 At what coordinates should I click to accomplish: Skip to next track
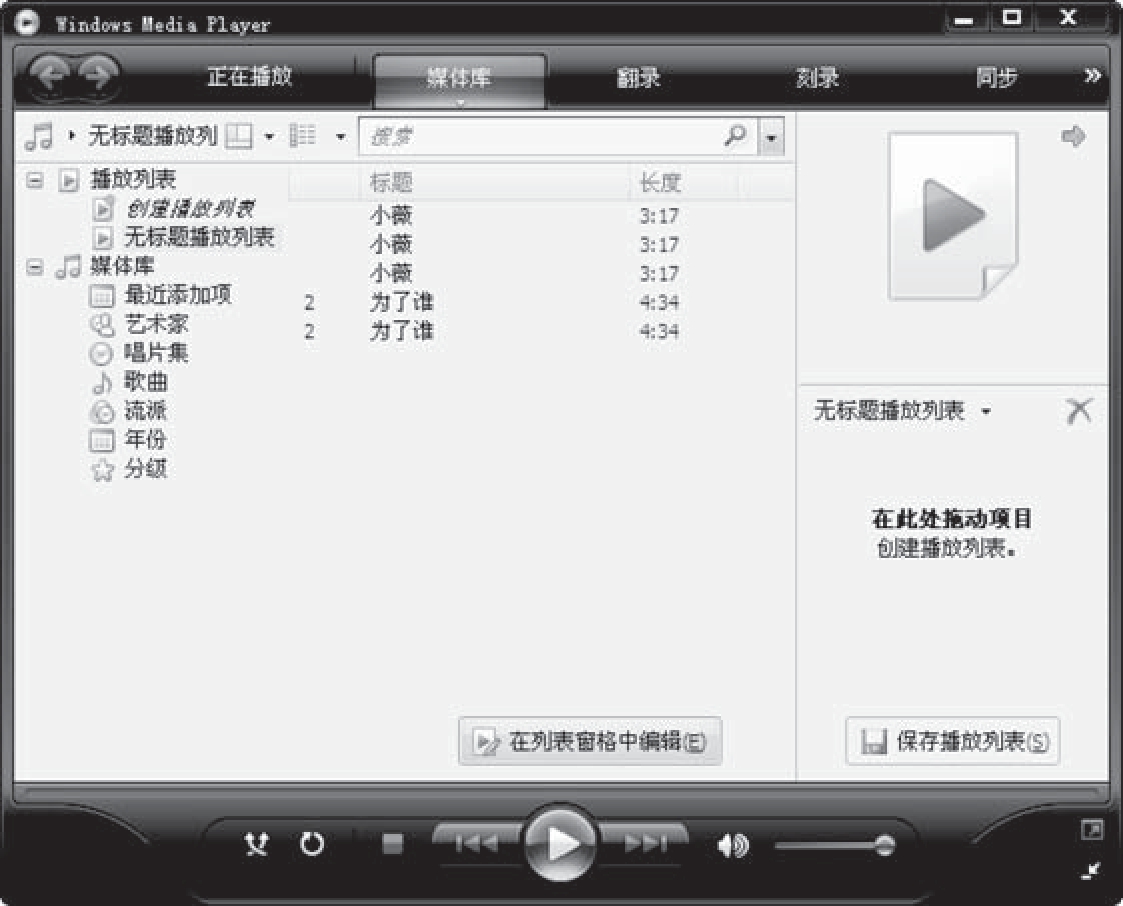click(x=645, y=843)
